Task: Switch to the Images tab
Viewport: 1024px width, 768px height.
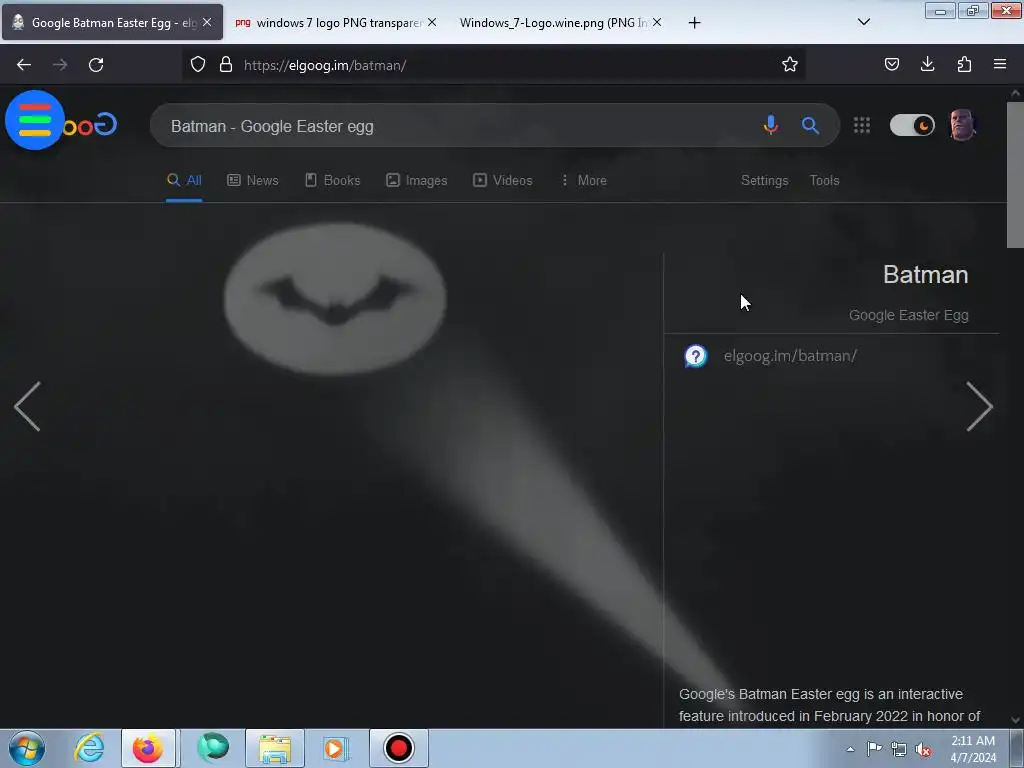Action: pyautogui.click(x=417, y=181)
